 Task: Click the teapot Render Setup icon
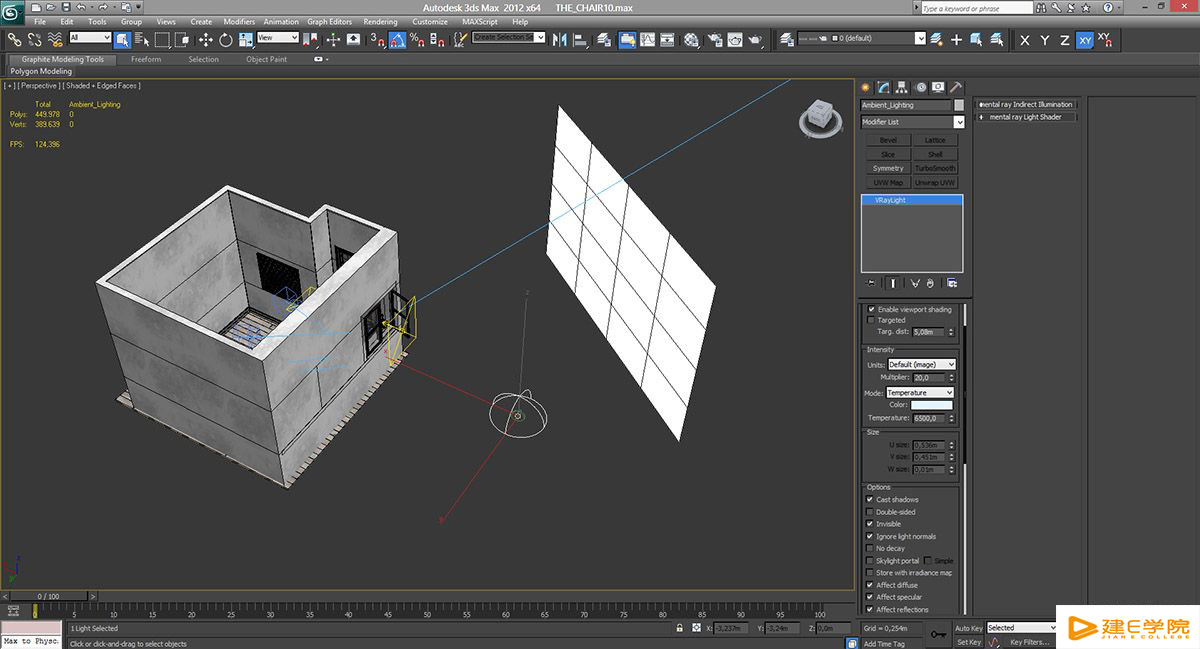tap(715, 40)
